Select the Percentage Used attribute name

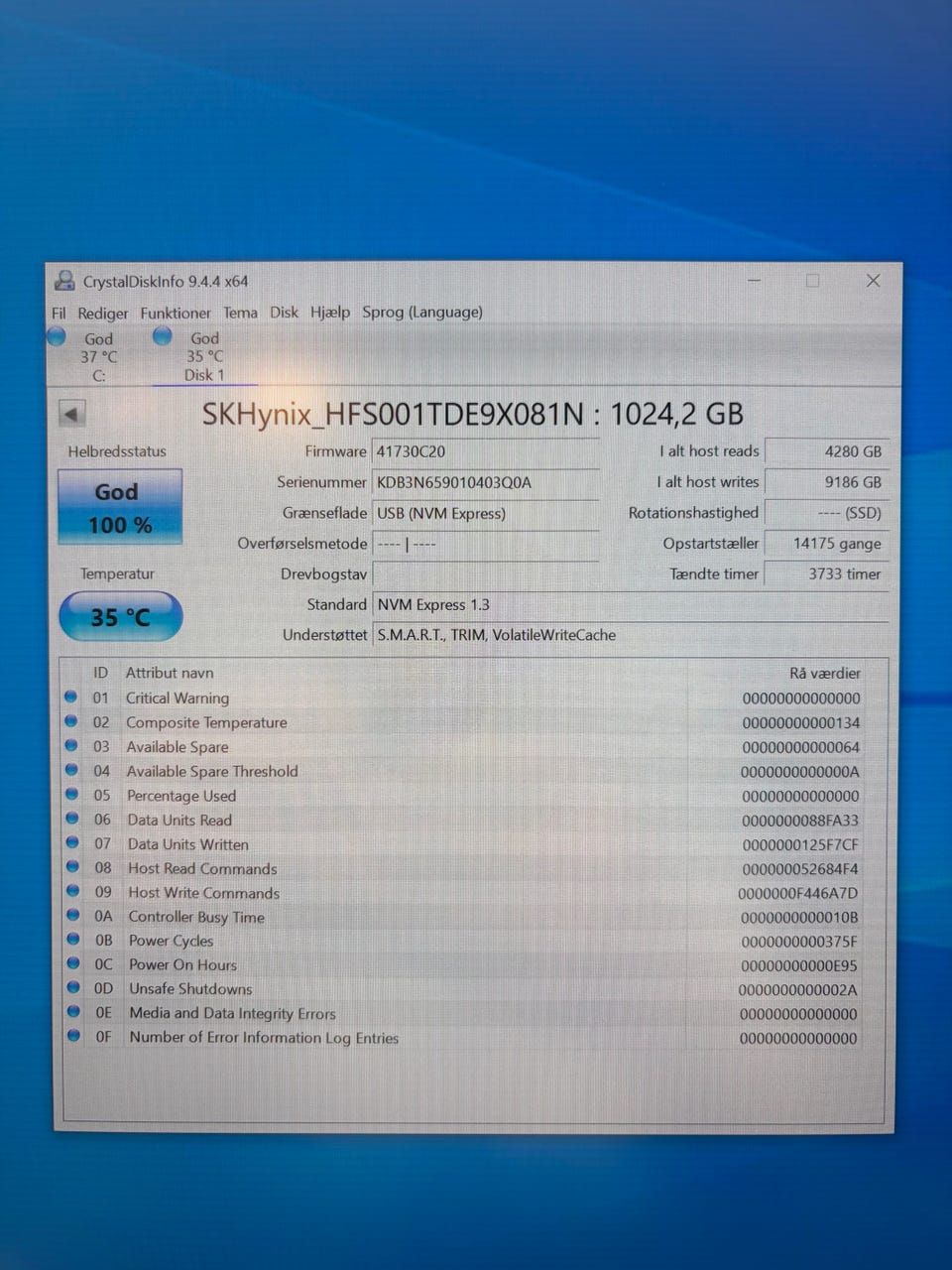(181, 796)
